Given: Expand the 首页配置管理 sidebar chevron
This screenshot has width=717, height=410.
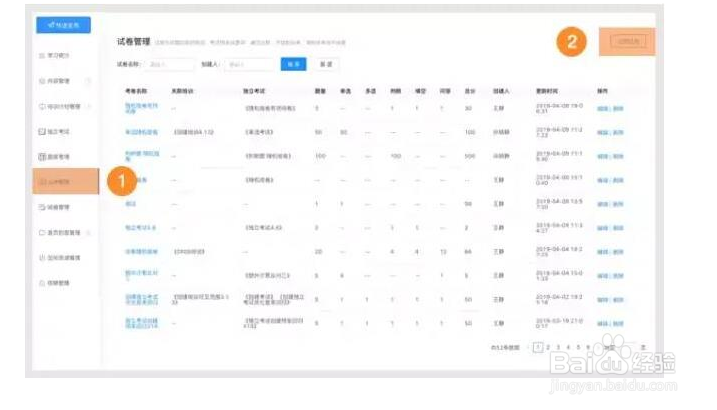Looking at the screenshot, I should pos(89,233).
